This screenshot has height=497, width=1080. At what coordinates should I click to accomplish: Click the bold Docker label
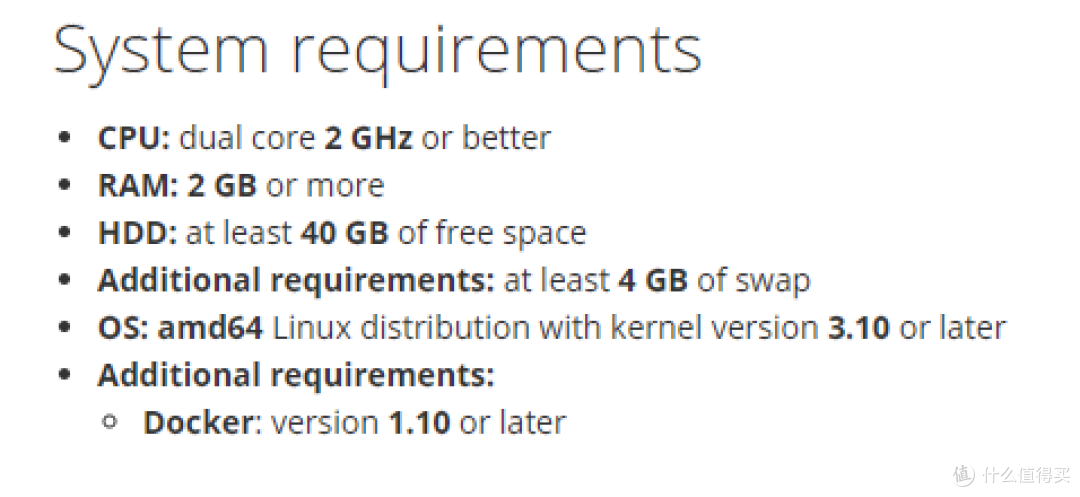[x=197, y=422]
